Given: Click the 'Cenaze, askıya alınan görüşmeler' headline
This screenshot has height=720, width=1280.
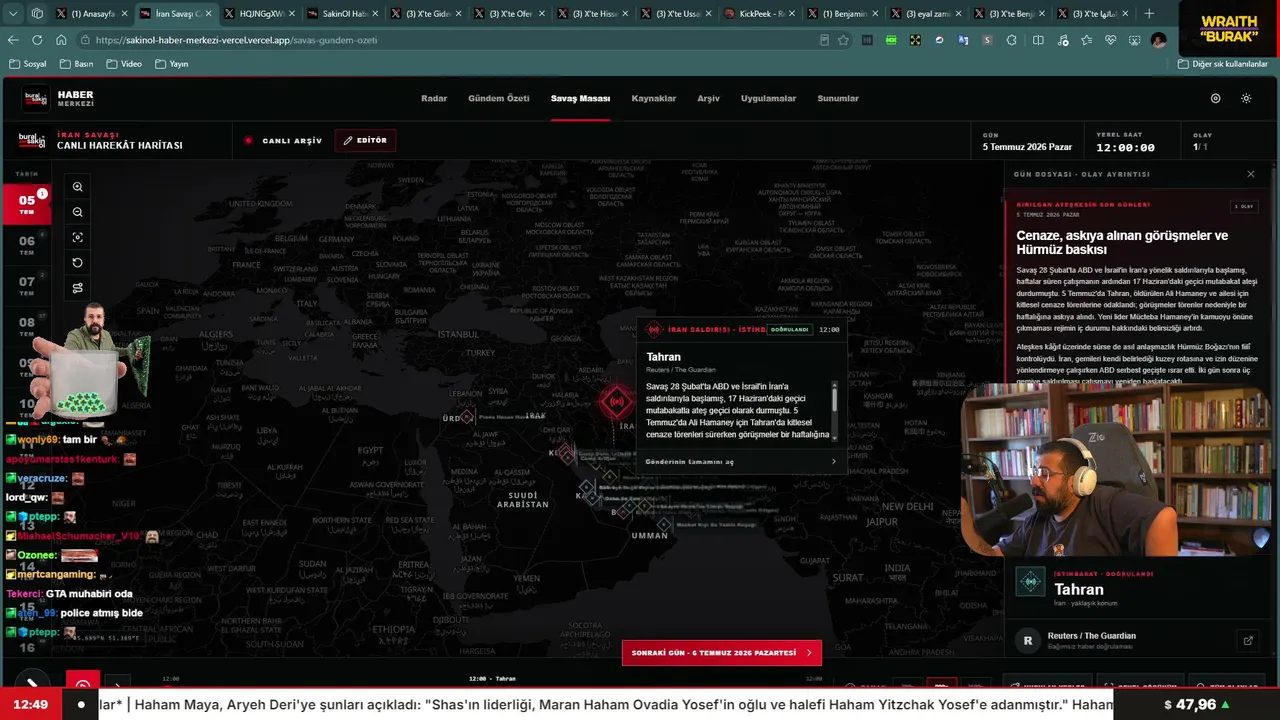Looking at the screenshot, I should click(1122, 243).
